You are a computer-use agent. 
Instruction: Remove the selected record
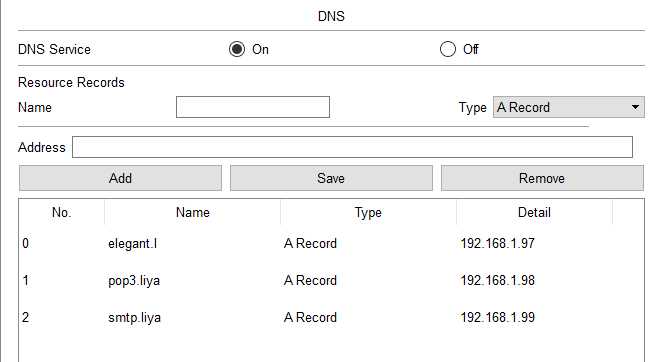[542, 178]
